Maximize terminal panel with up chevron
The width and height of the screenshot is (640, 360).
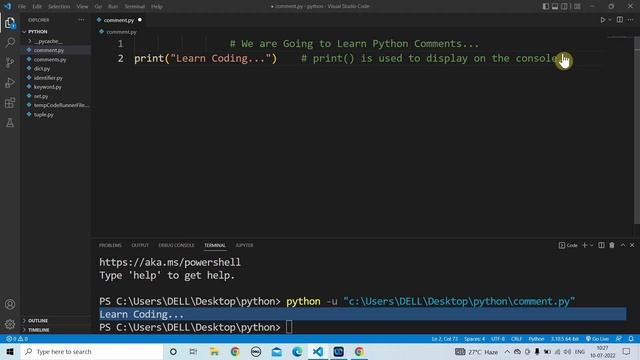pyautogui.click(x=622, y=245)
